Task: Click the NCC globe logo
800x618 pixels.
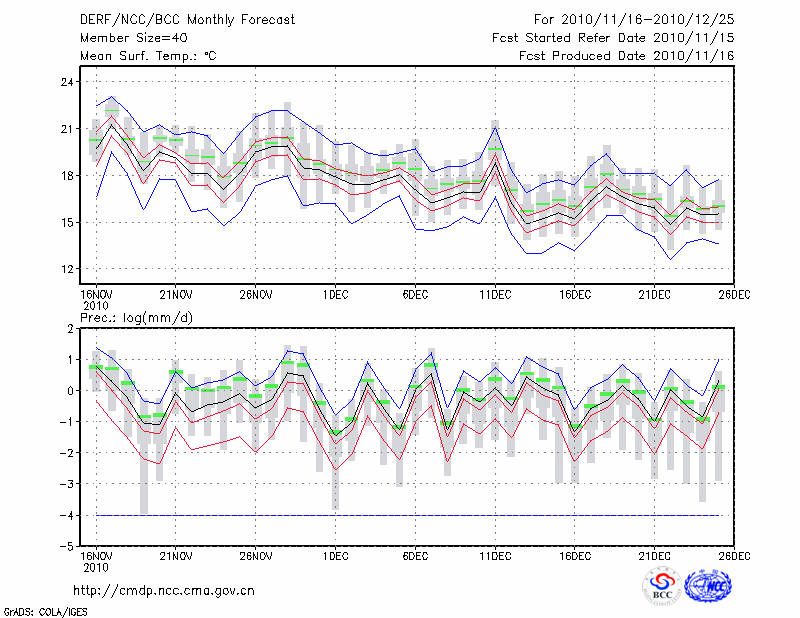Action: (x=711, y=586)
